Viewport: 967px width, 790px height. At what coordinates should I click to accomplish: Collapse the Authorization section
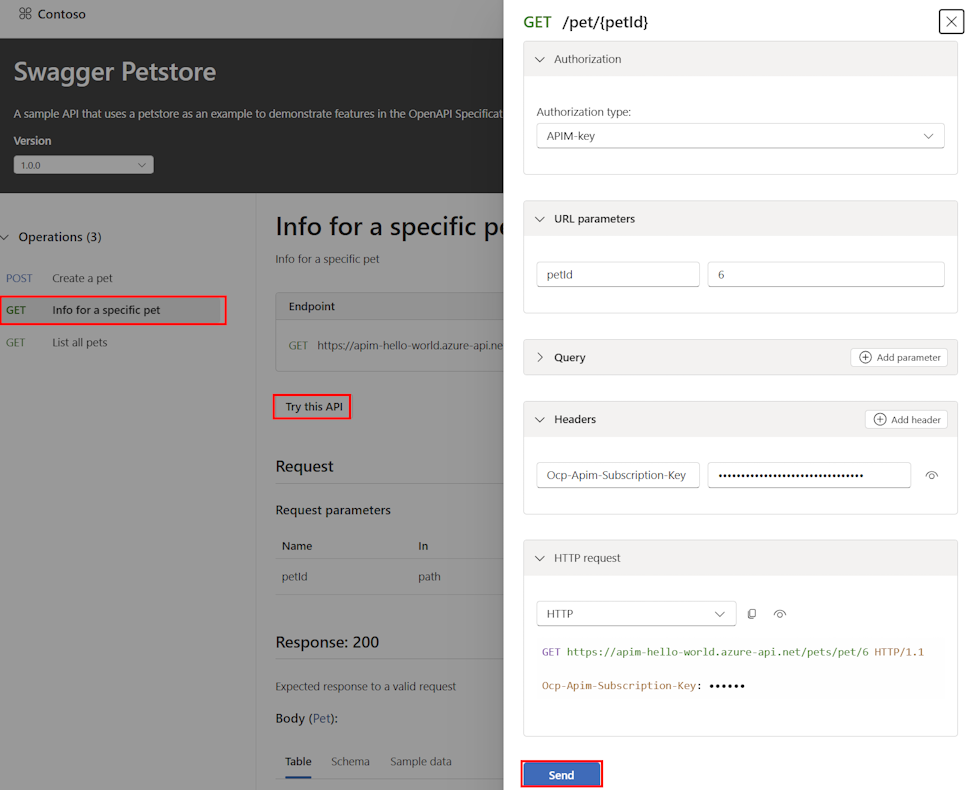540,58
